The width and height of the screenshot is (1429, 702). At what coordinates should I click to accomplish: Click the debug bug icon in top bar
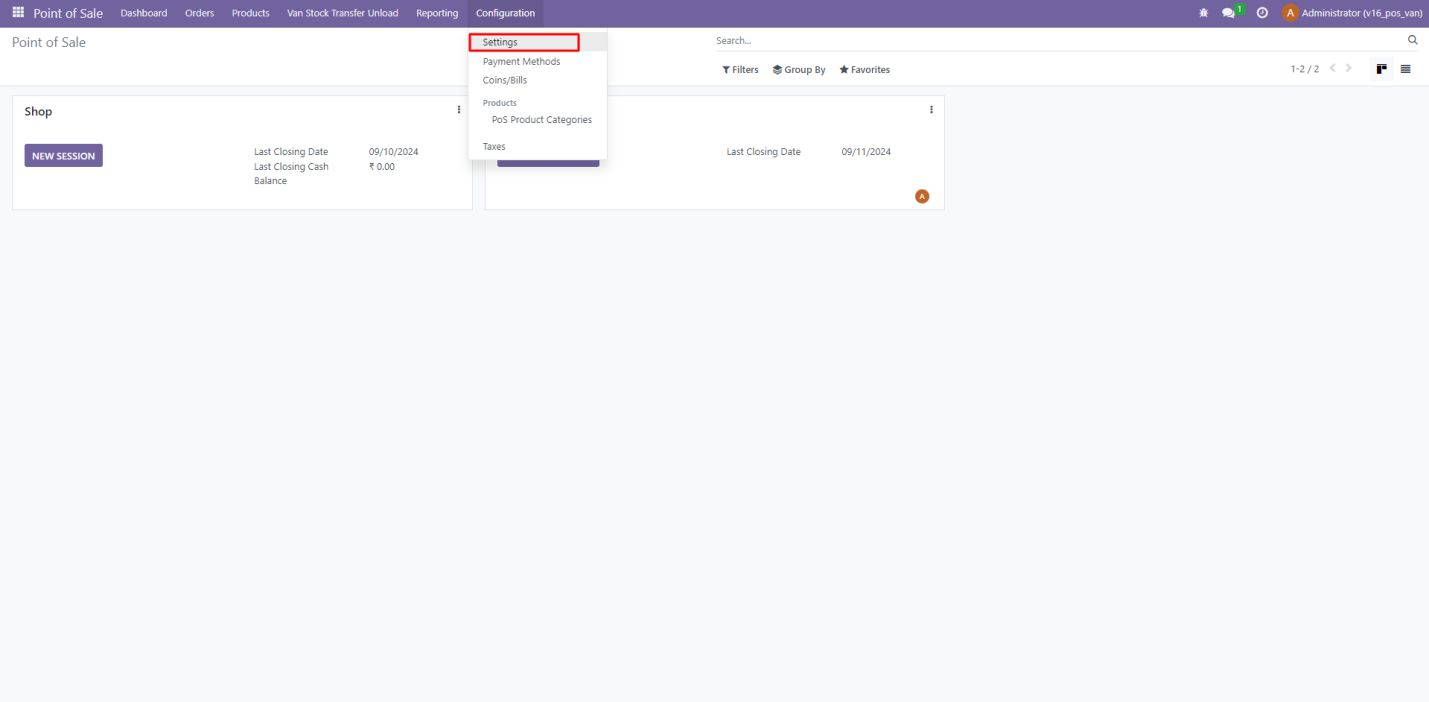tap(1202, 13)
